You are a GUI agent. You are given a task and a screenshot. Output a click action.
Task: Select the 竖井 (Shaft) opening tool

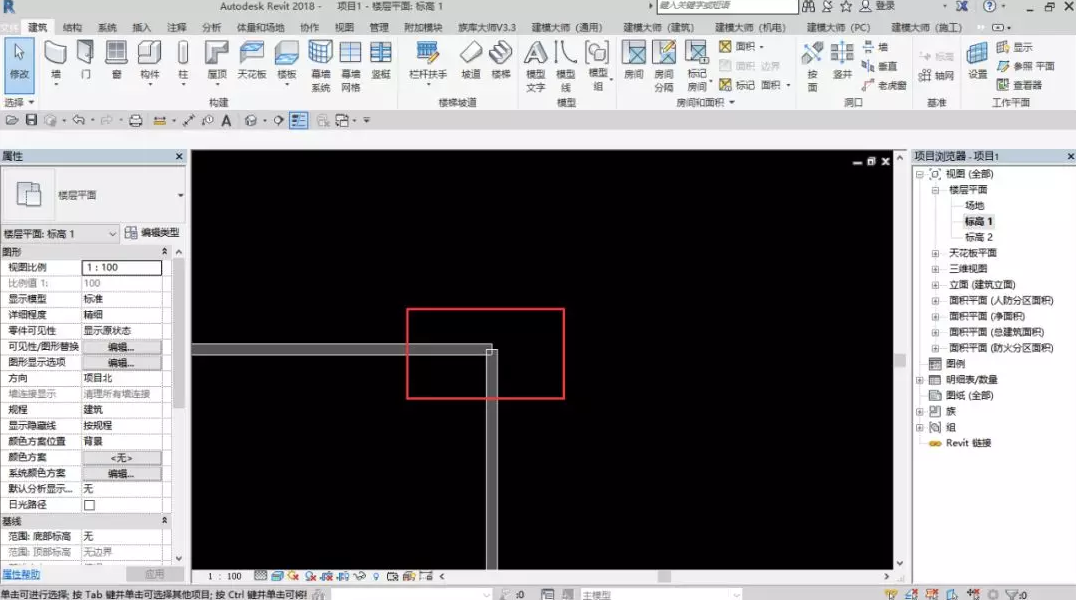842,60
